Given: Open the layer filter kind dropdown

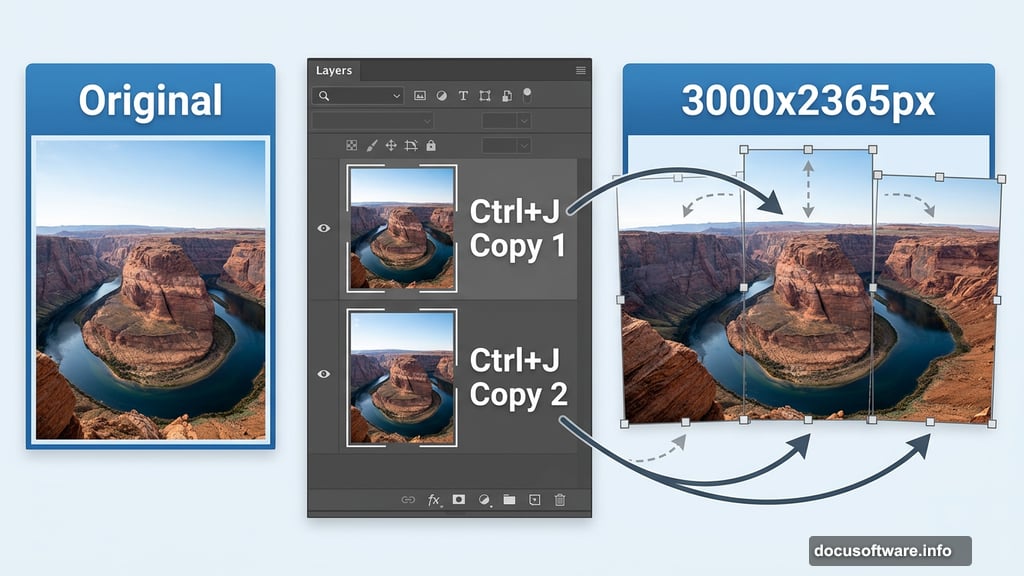Looking at the screenshot, I should click(x=397, y=96).
